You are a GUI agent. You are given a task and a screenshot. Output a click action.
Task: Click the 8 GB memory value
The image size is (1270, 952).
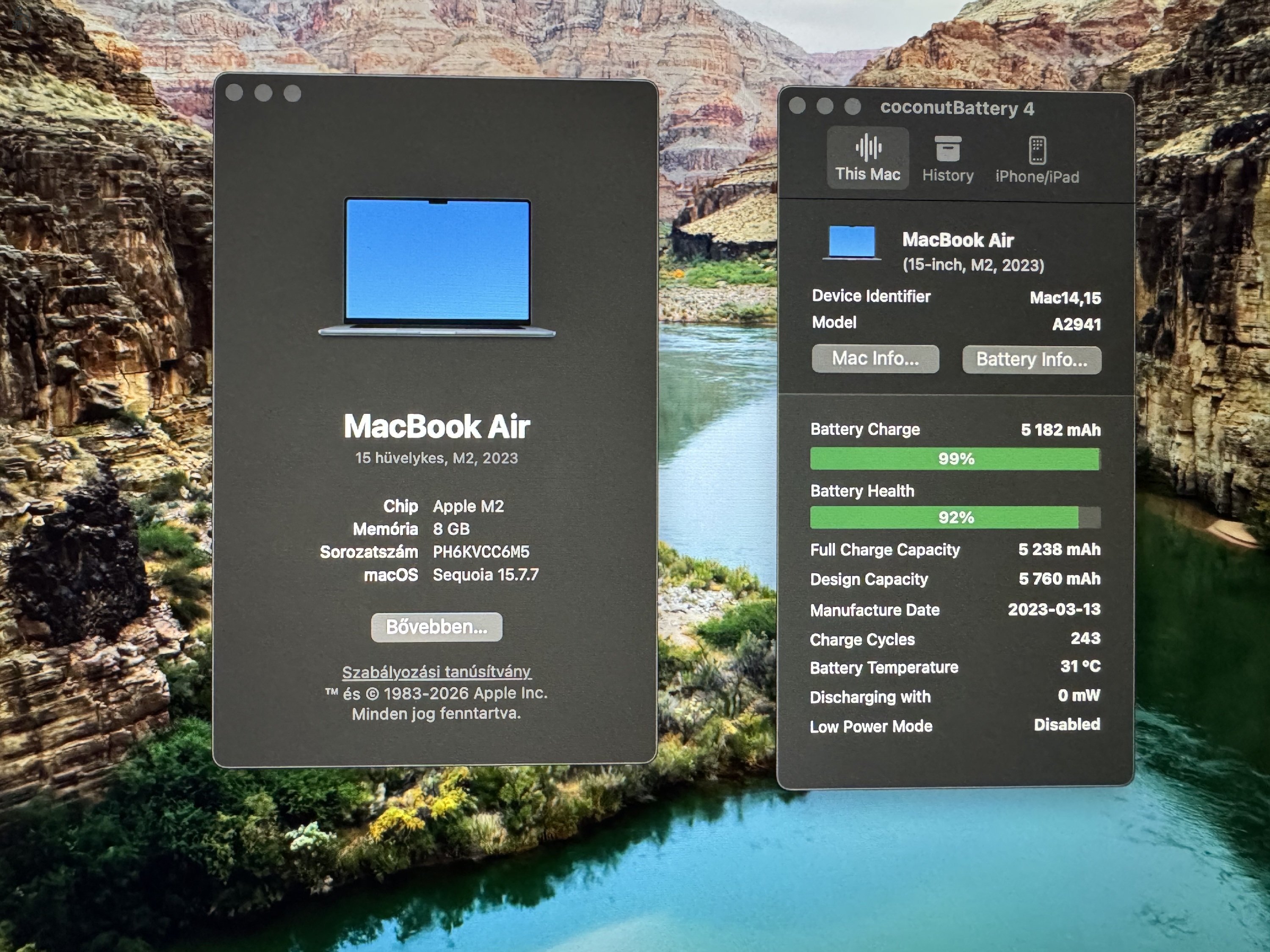(x=451, y=528)
